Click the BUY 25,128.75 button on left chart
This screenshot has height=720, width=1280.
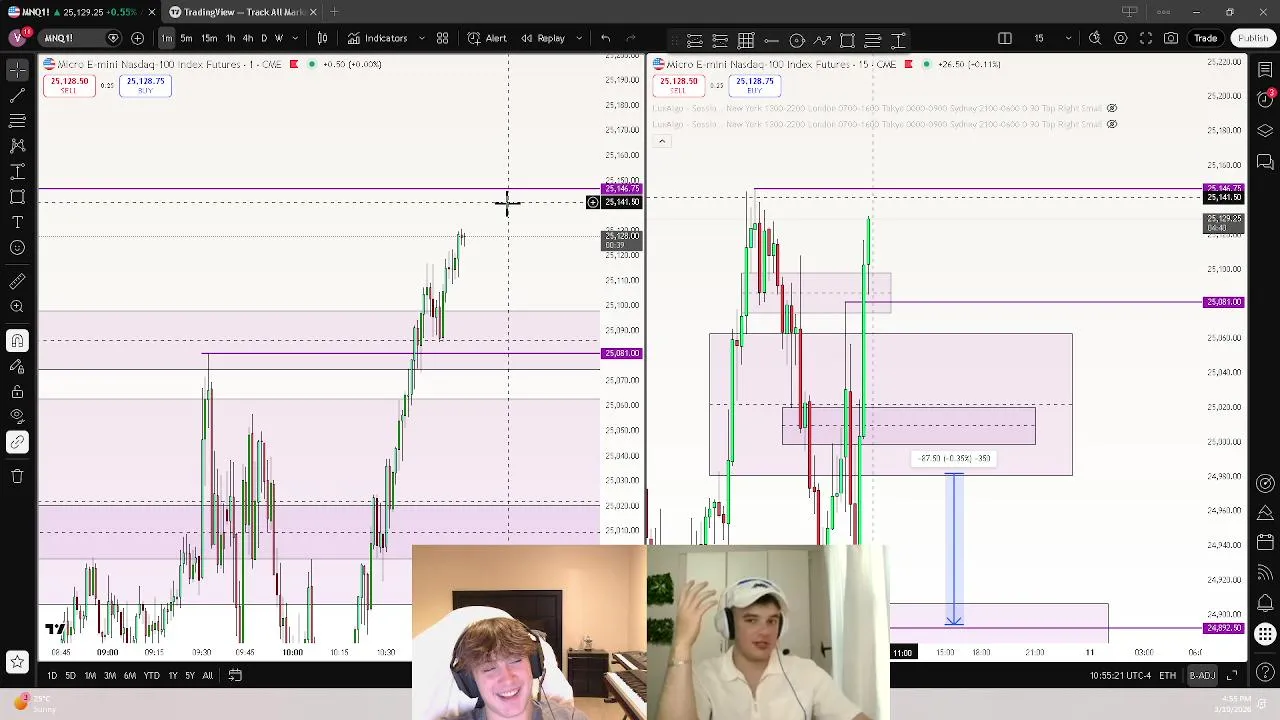click(145, 86)
